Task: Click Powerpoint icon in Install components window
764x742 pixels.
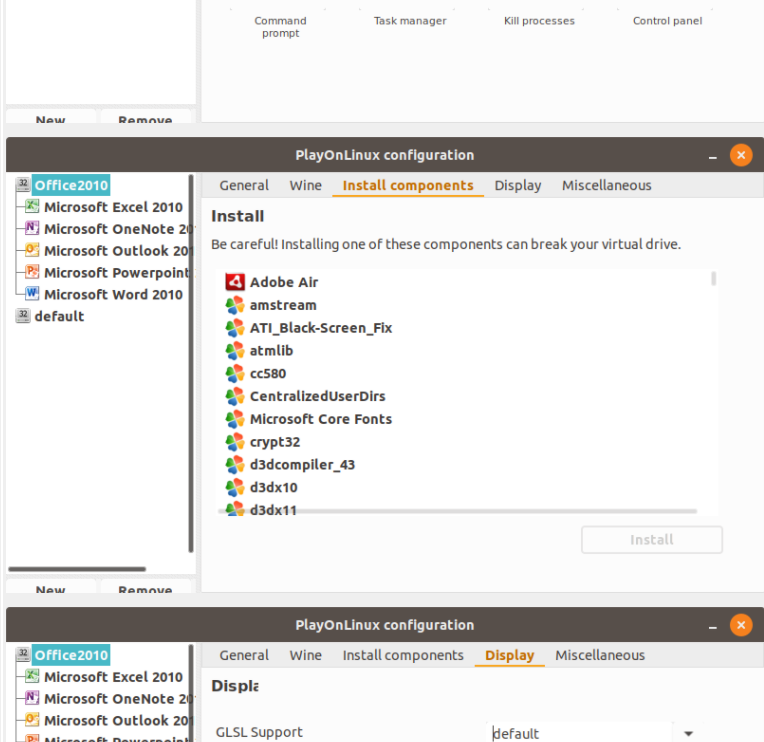Action: (32, 271)
